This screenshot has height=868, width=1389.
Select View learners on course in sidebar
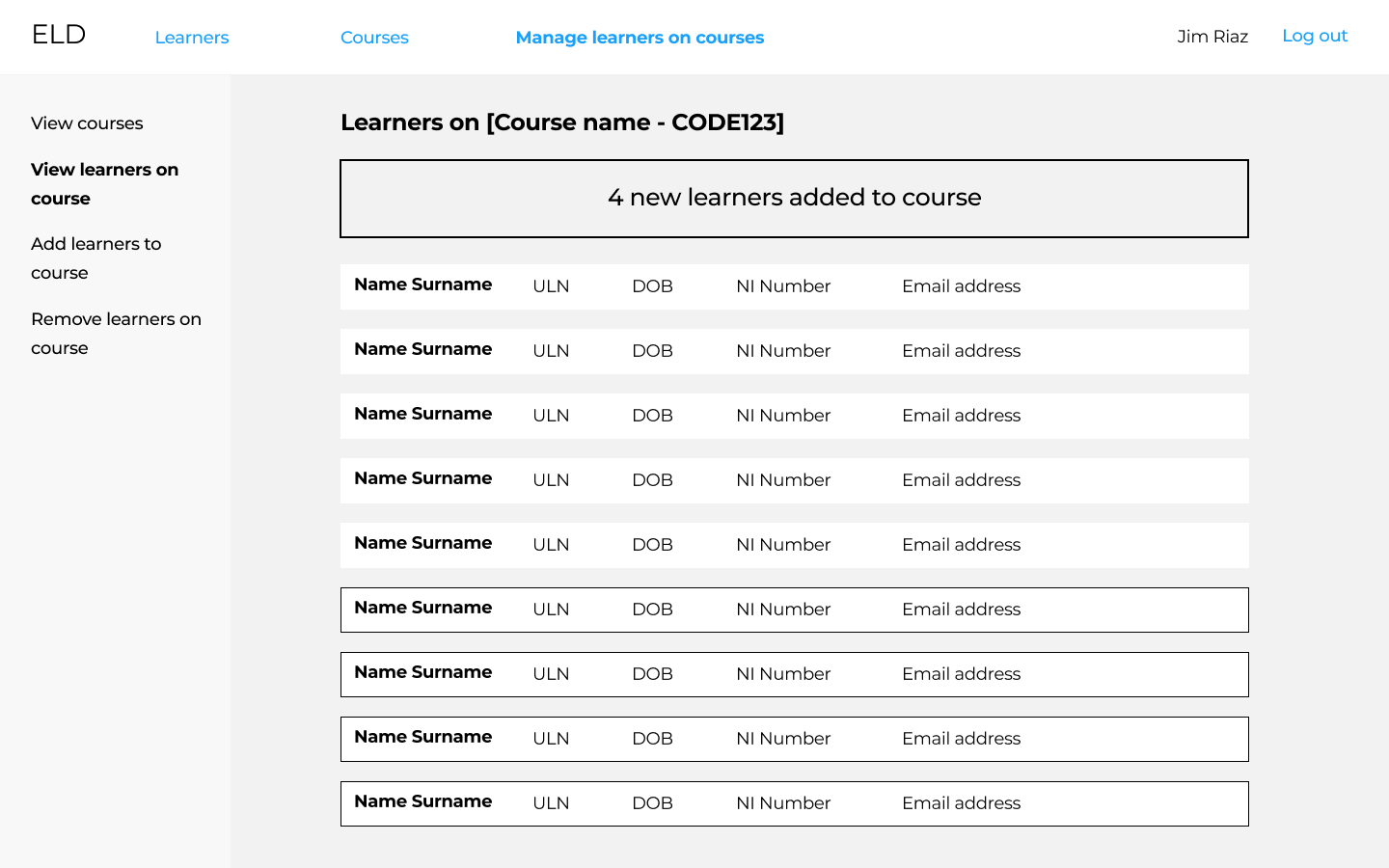(104, 183)
